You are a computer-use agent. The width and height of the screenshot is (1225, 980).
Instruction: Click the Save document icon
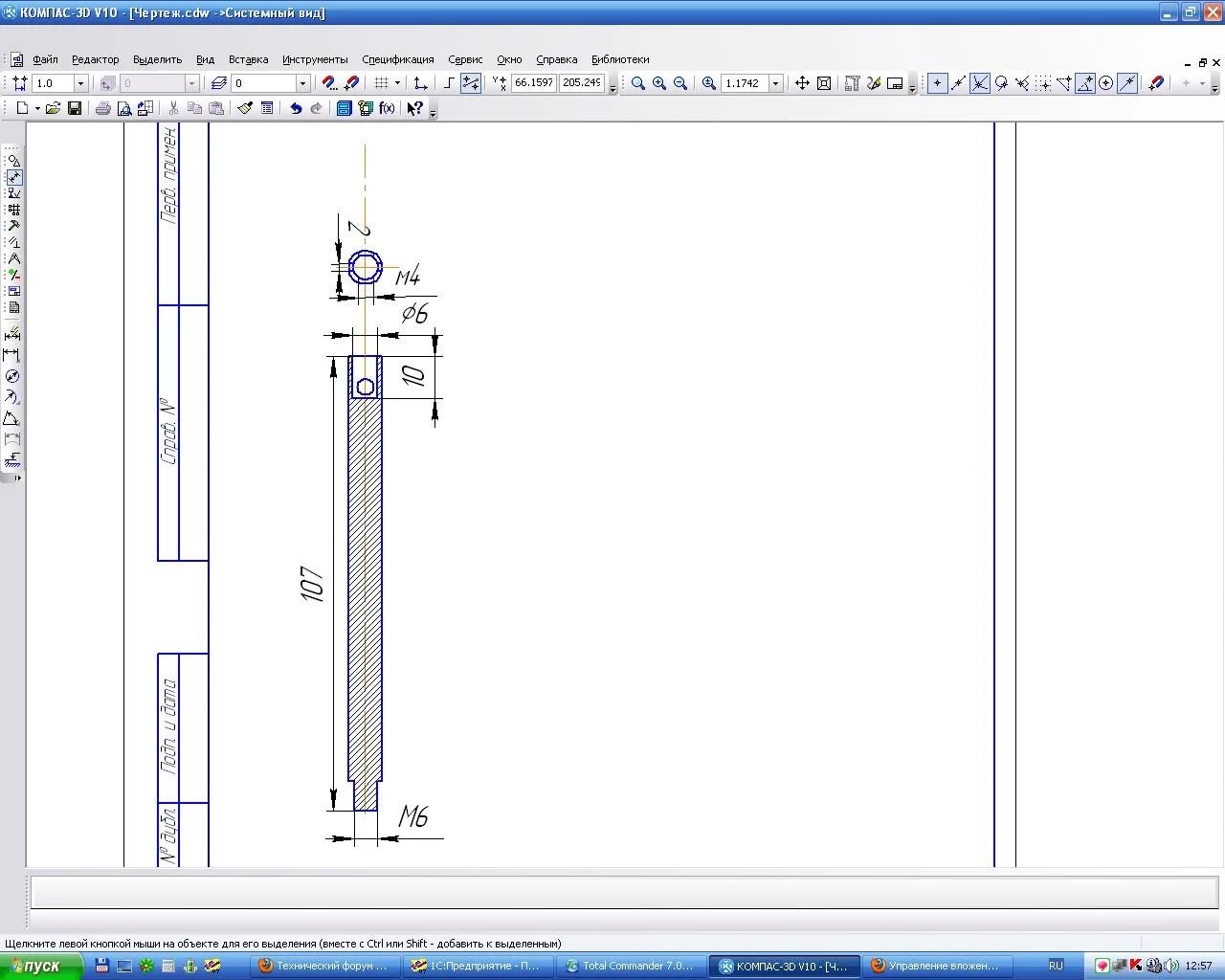(x=75, y=108)
